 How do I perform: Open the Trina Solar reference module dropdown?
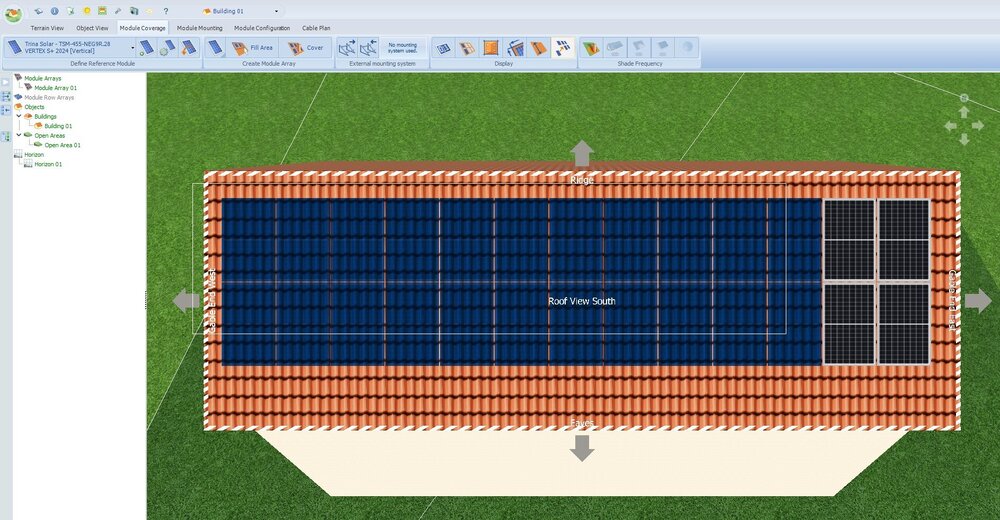tap(132, 47)
